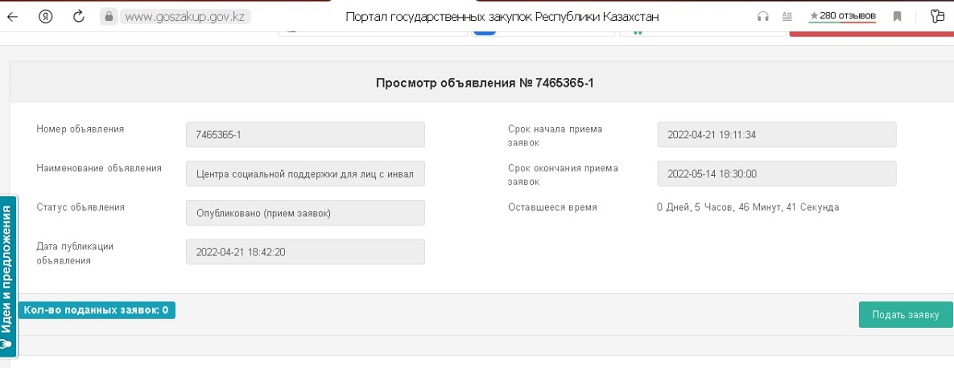Viewport: 954px width, 368px height.
Task: Open the Идеи и предложения side tab
Action: (8, 277)
